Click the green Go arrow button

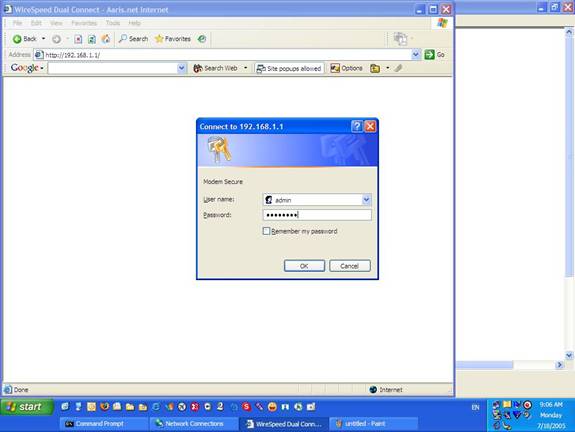(435, 55)
